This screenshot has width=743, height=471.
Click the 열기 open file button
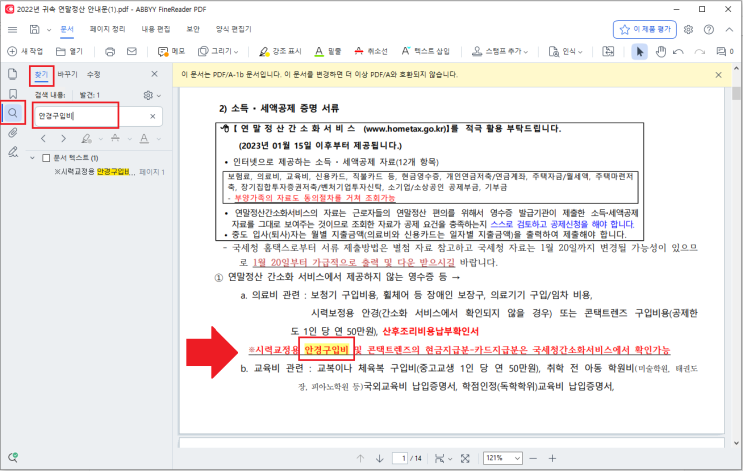point(69,51)
